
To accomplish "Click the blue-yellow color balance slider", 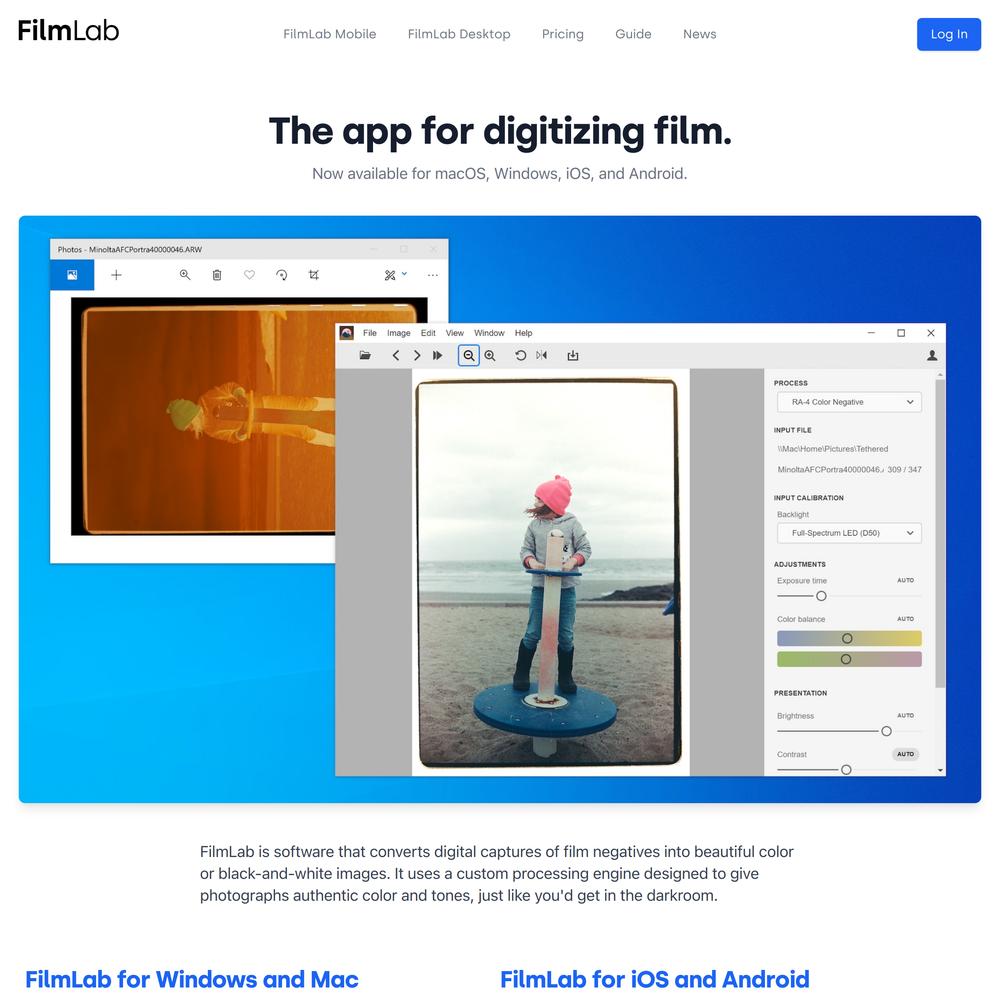I will tap(849, 638).
